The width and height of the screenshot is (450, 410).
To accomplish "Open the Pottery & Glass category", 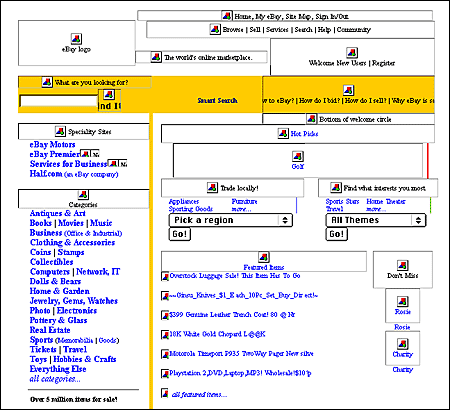I will pos(58,320).
